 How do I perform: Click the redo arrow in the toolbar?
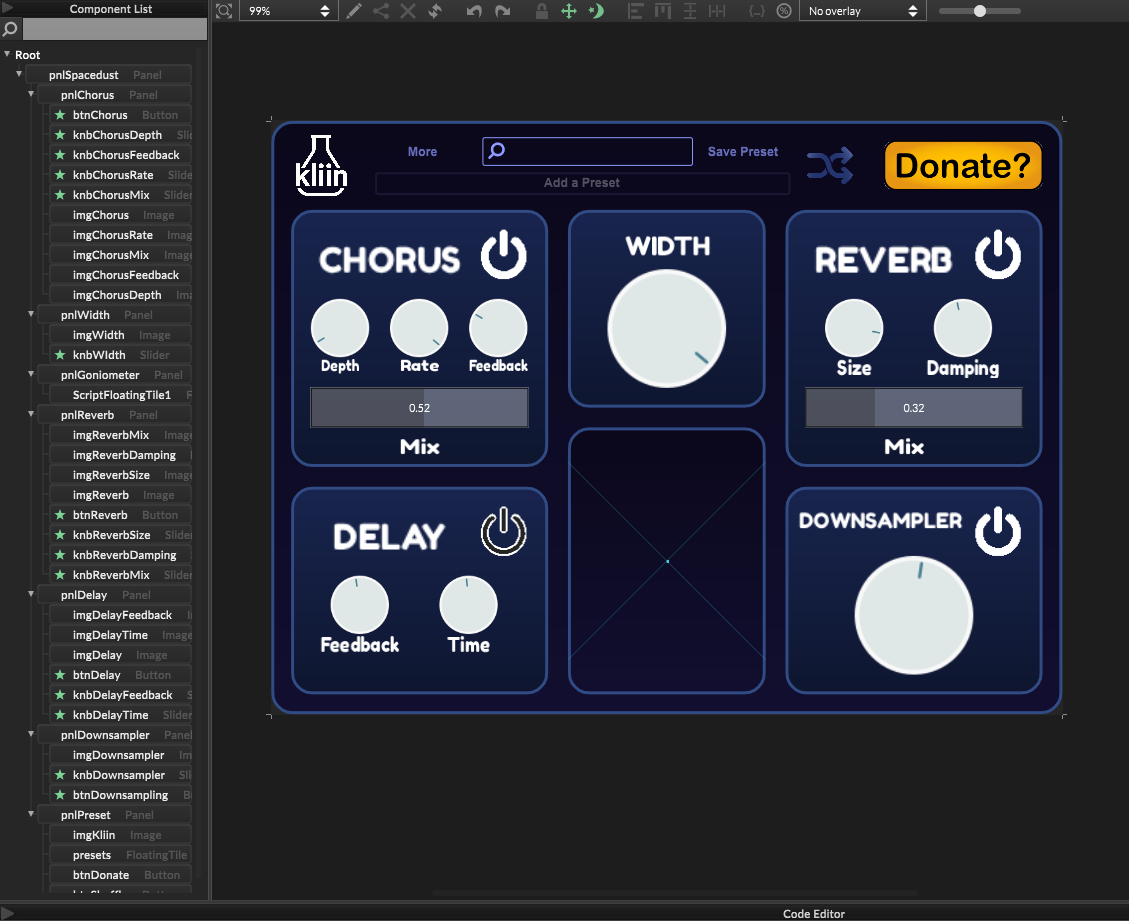(x=502, y=11)
